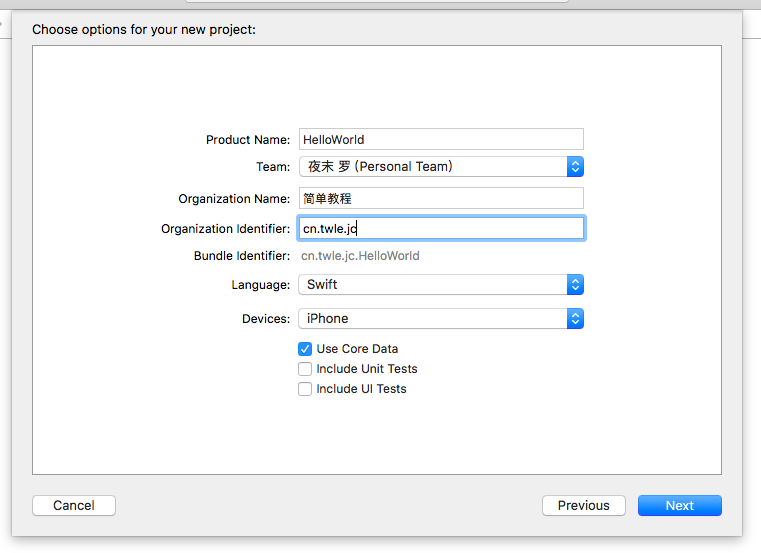This screenshot has height=553, width=761.
Task: Click the blue arrows on Team selector
Action: coord(575,167)
